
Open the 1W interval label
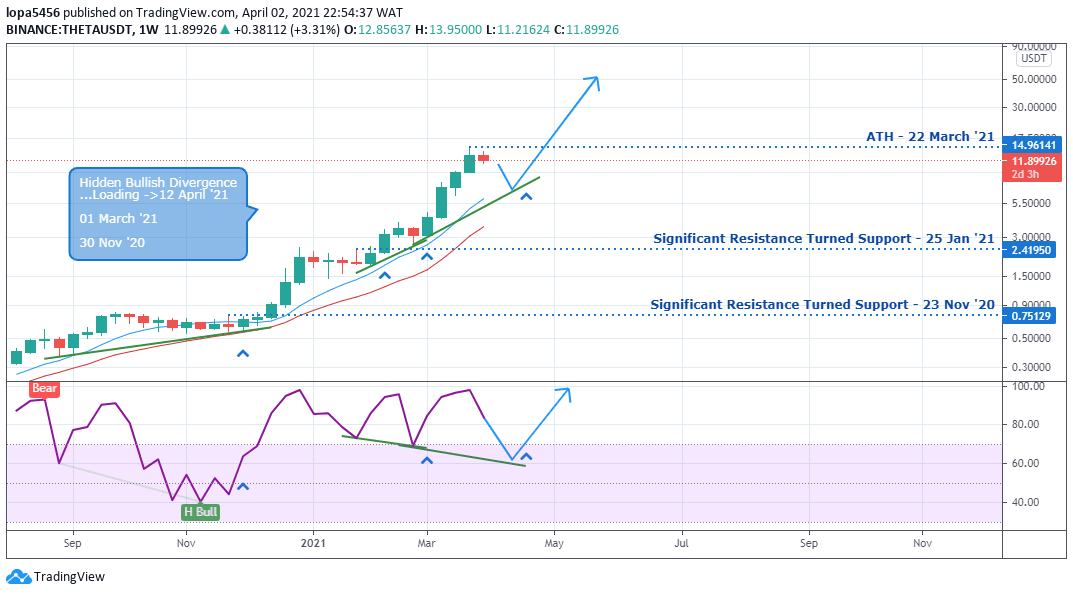[148, 29]
